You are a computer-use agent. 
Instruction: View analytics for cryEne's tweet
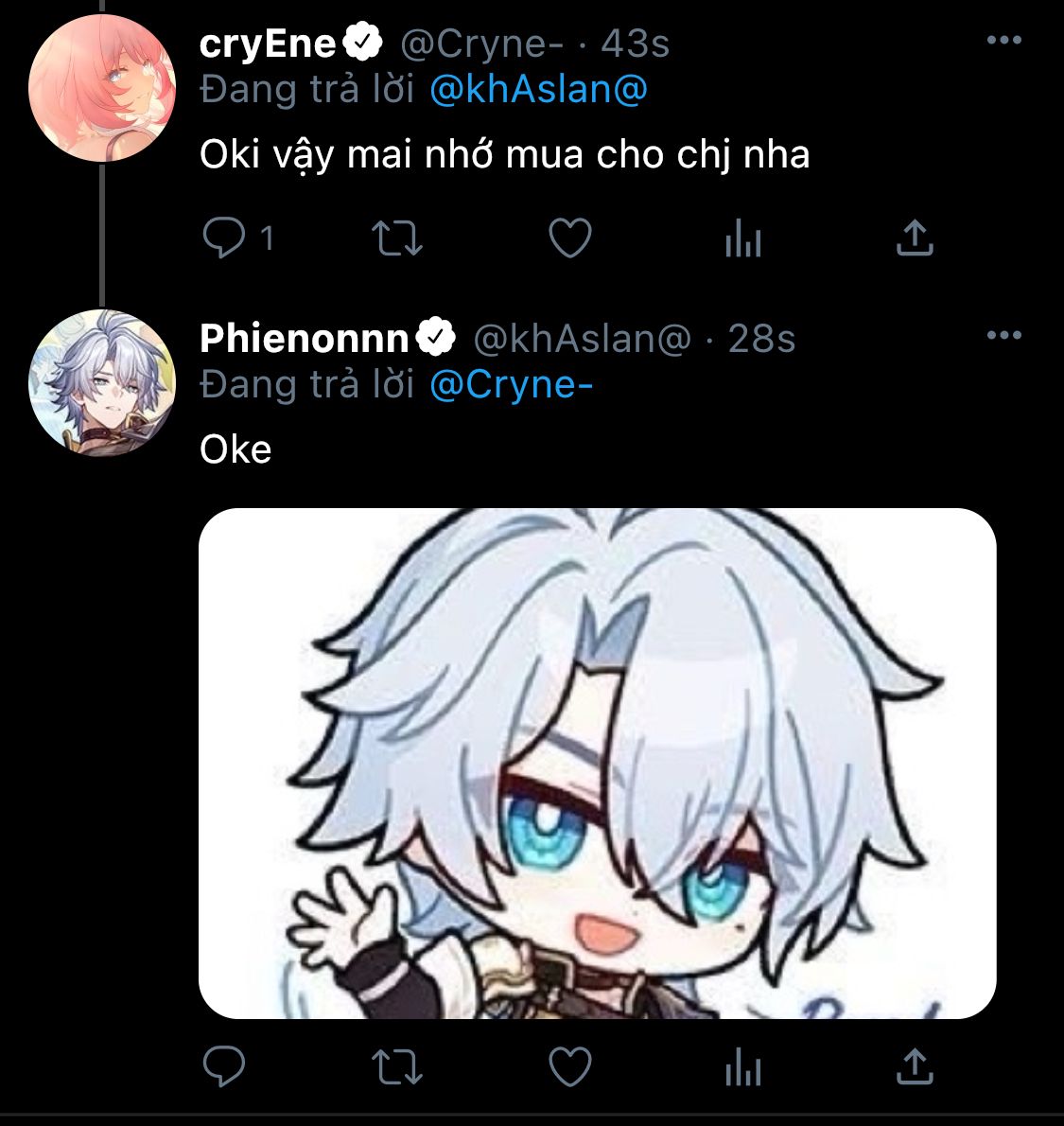tap(743, 238)
